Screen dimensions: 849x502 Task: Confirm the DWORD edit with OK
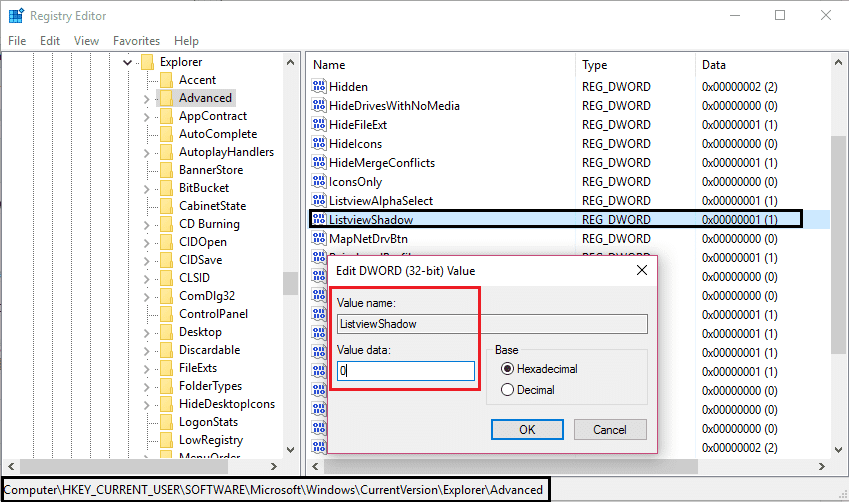point(527,429)
